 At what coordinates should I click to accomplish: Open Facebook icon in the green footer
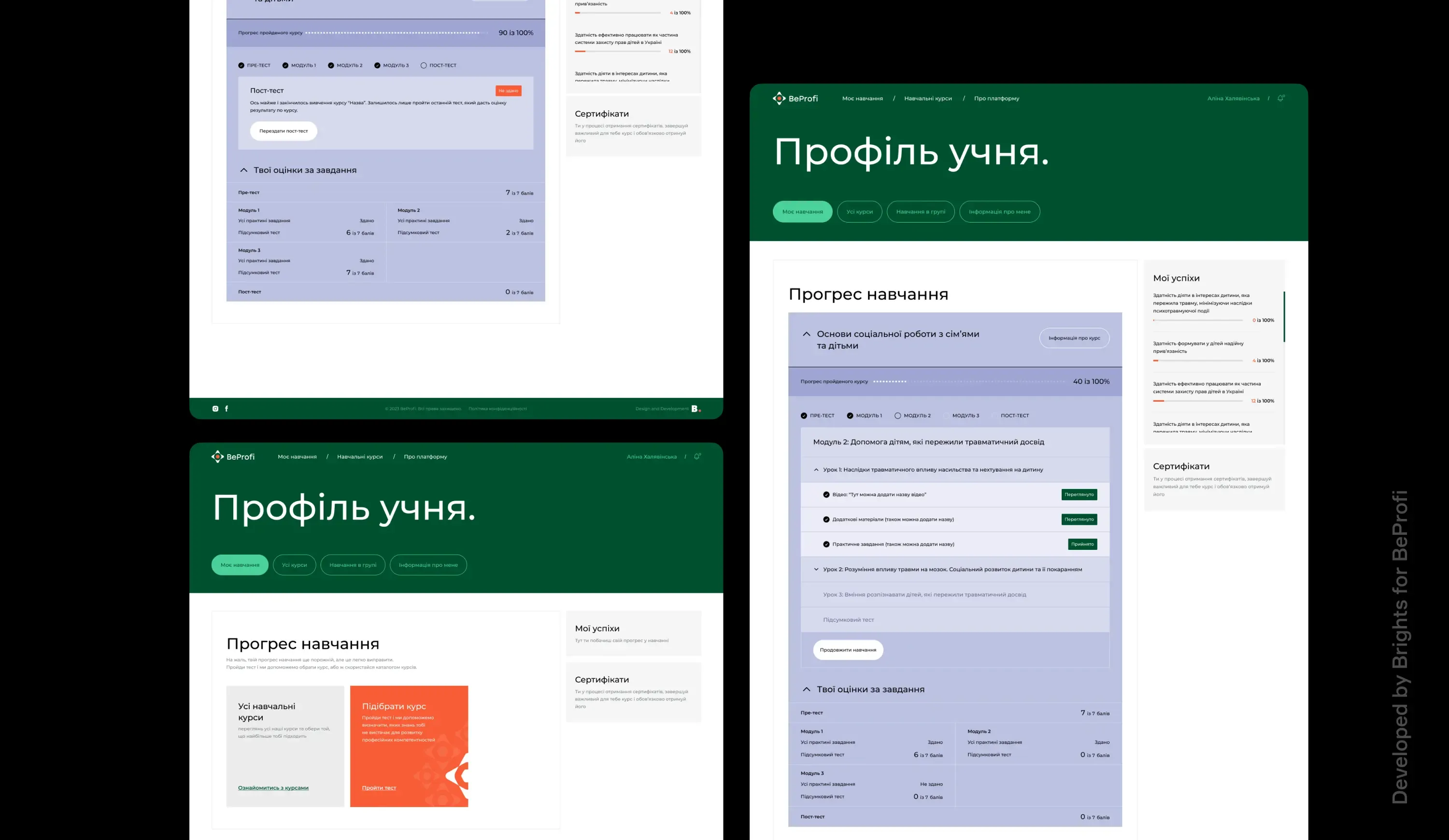(227, 408)
